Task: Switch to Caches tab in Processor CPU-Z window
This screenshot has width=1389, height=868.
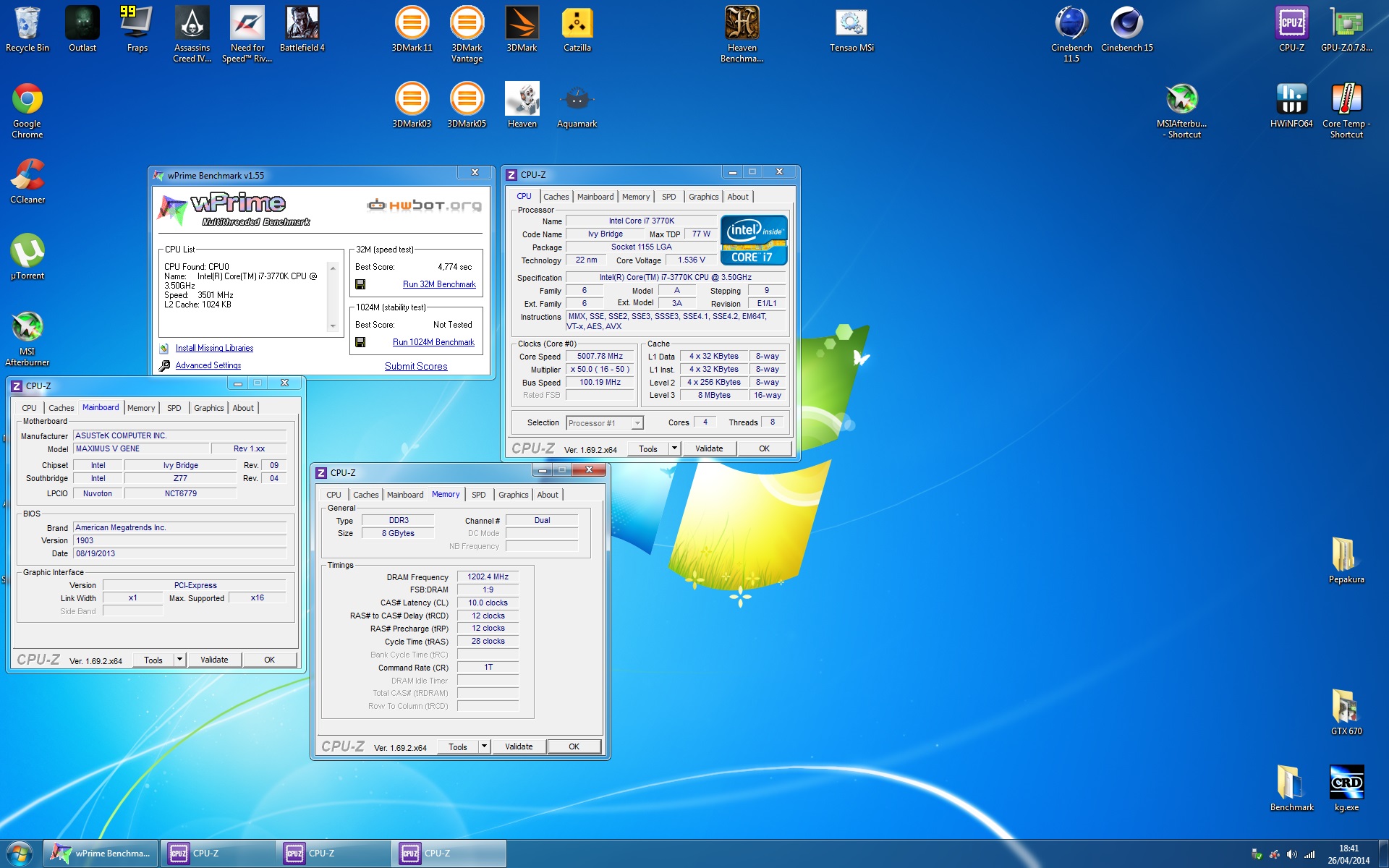Action: 556,197
